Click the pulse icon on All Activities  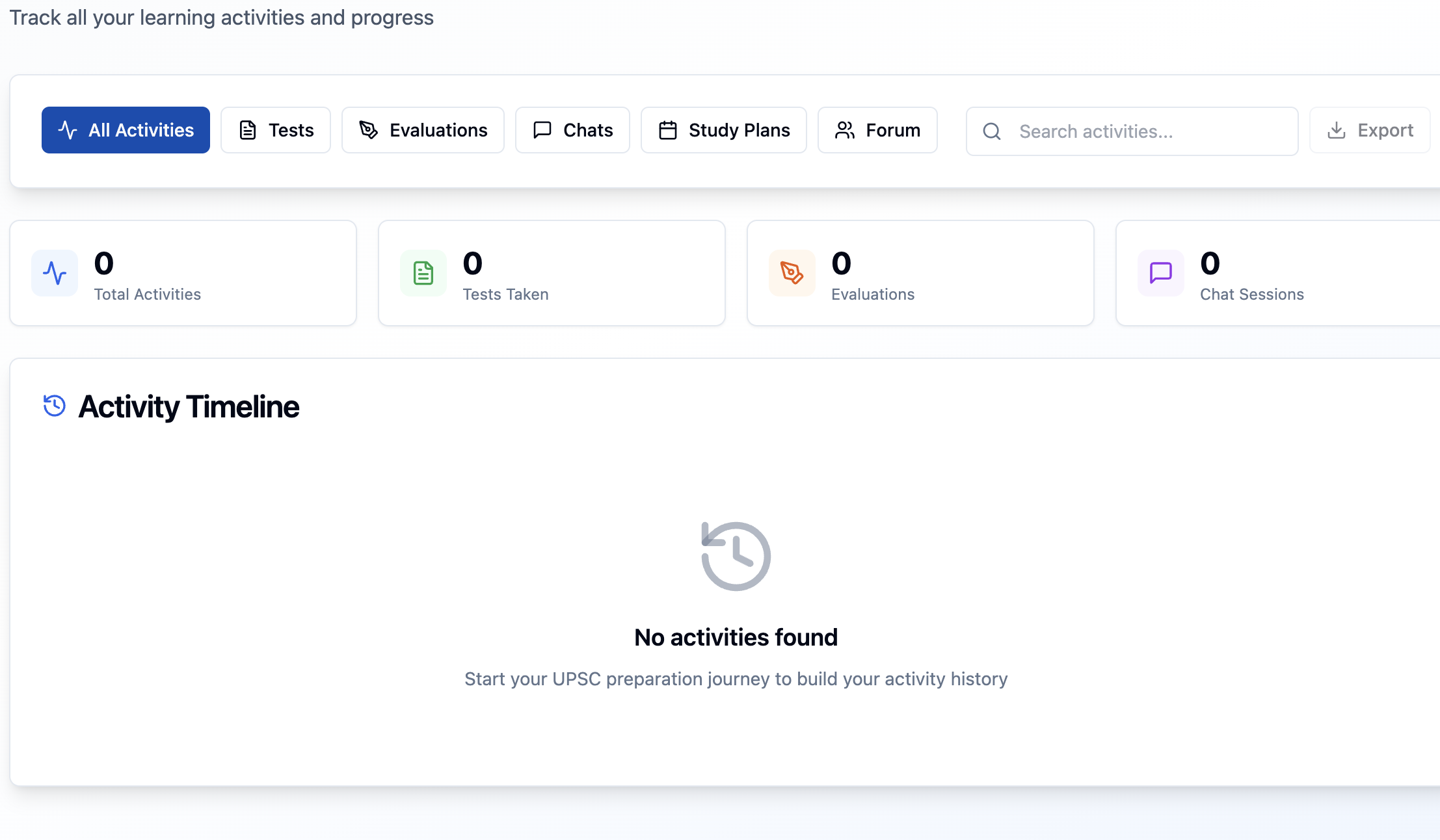pos(68,130)
